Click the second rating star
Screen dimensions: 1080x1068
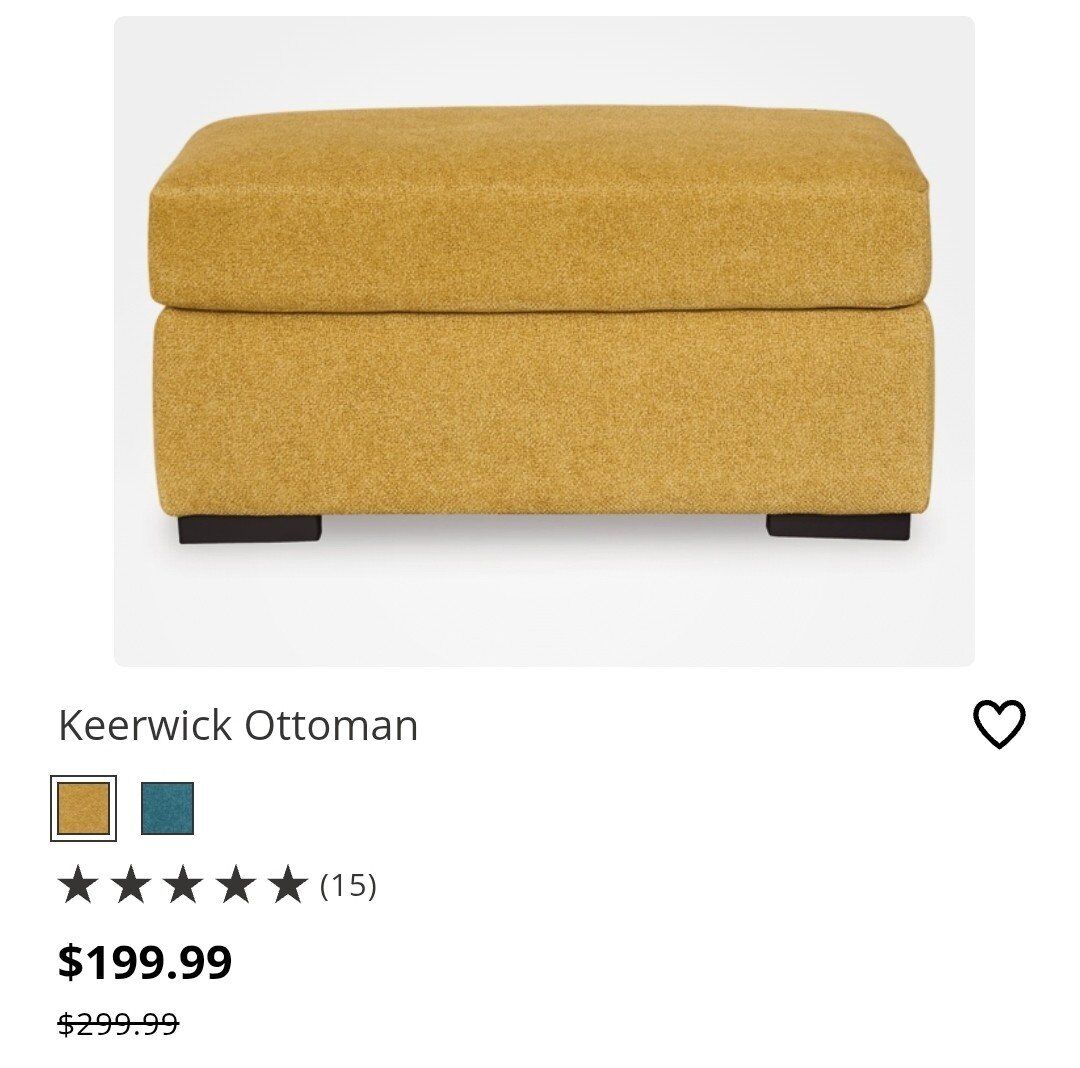(x=131, y=885)
